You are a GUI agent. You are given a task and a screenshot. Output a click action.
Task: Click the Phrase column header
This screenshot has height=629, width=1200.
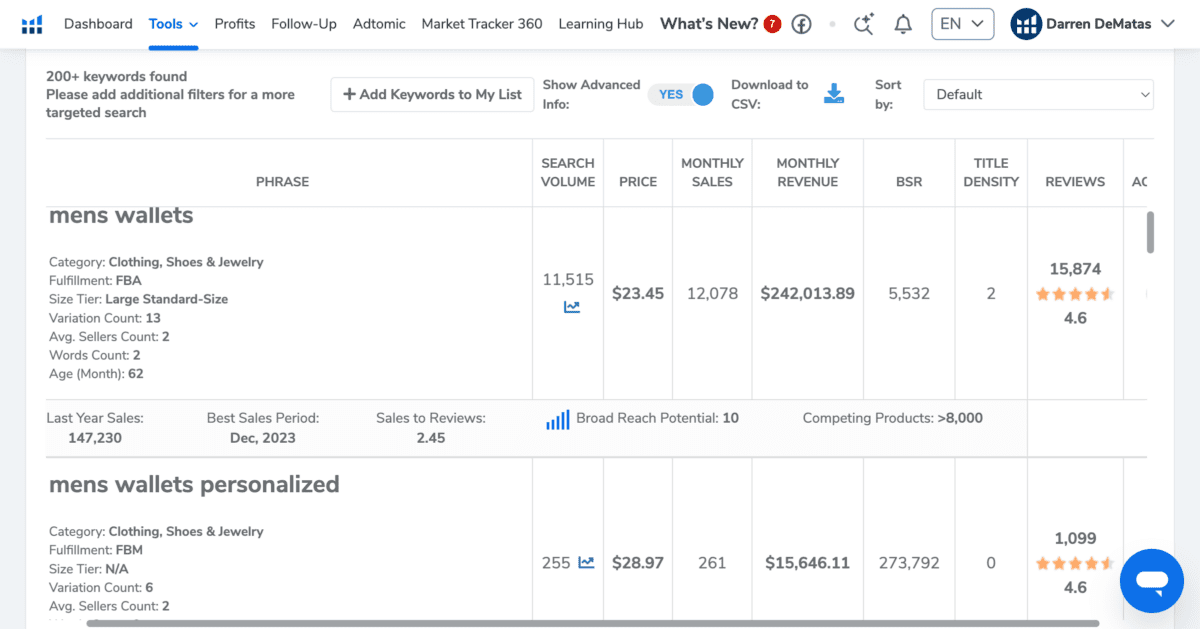pos(283,182)
